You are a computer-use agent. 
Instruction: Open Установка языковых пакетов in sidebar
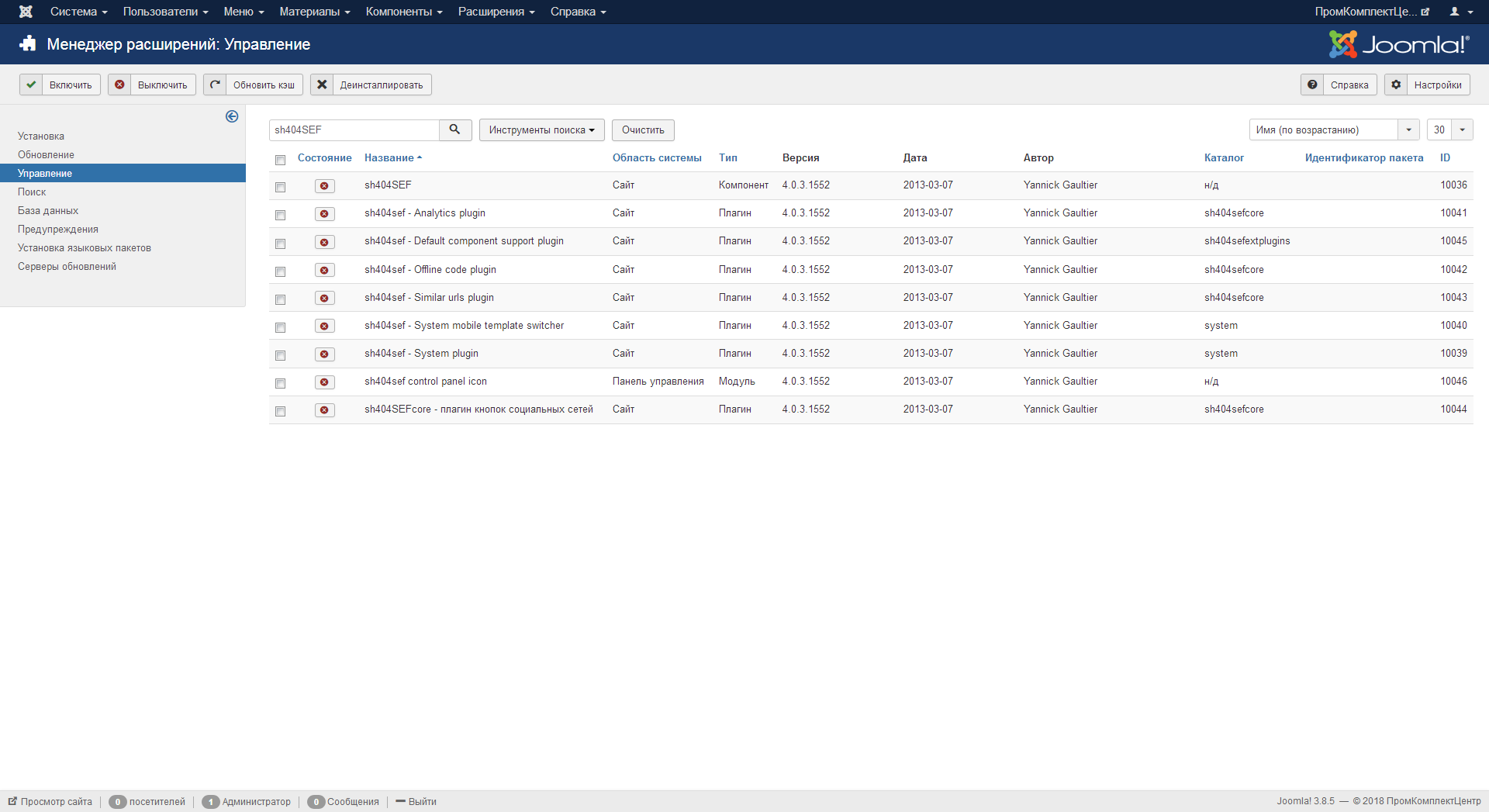coord(85,247)
